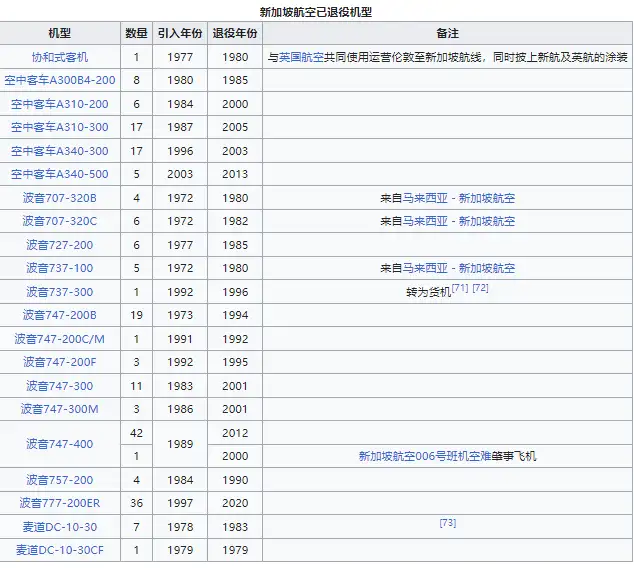Select retirement year 1982 for 707-320C
Viewport: 634px width, 568px height.
[x=235, y=221]
